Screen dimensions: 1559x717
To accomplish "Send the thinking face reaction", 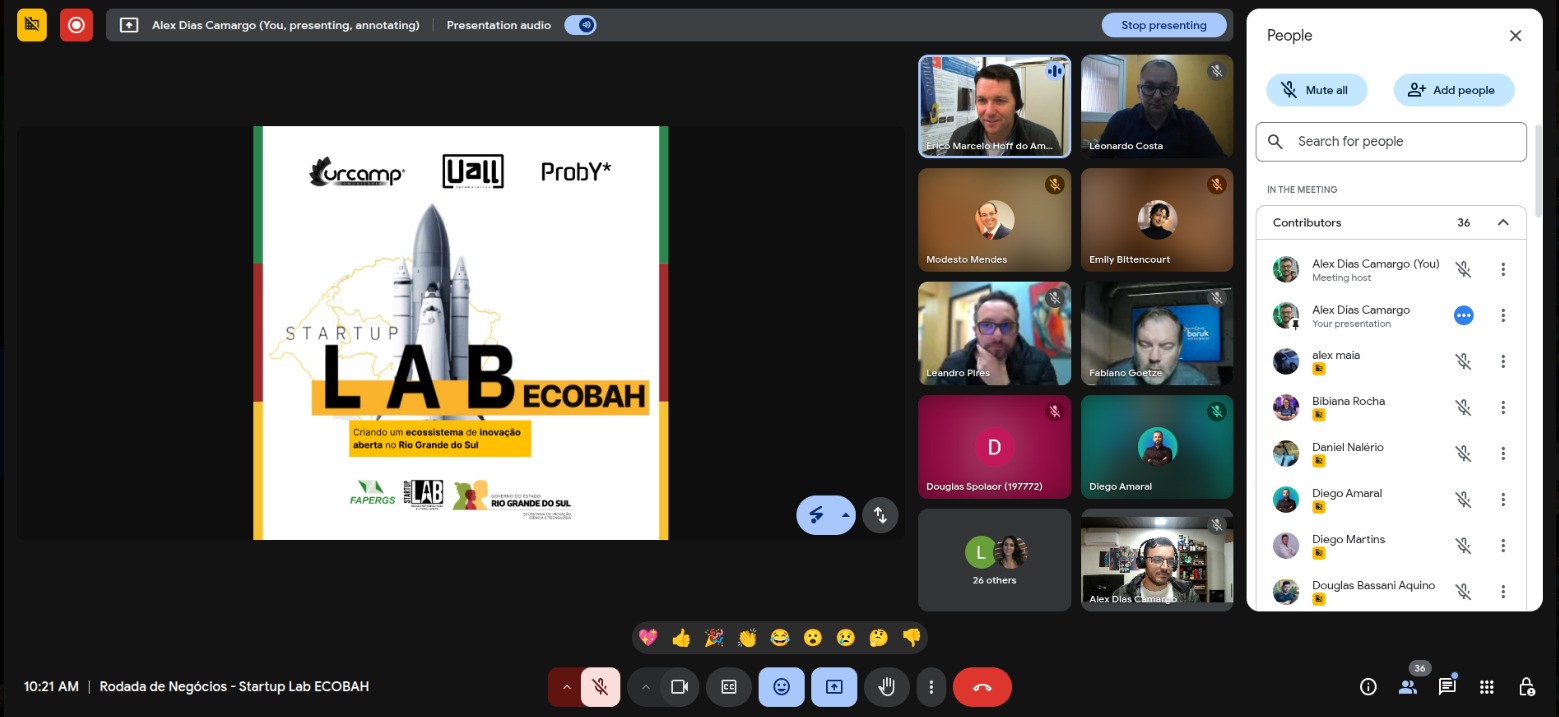I will click(878, 637).
